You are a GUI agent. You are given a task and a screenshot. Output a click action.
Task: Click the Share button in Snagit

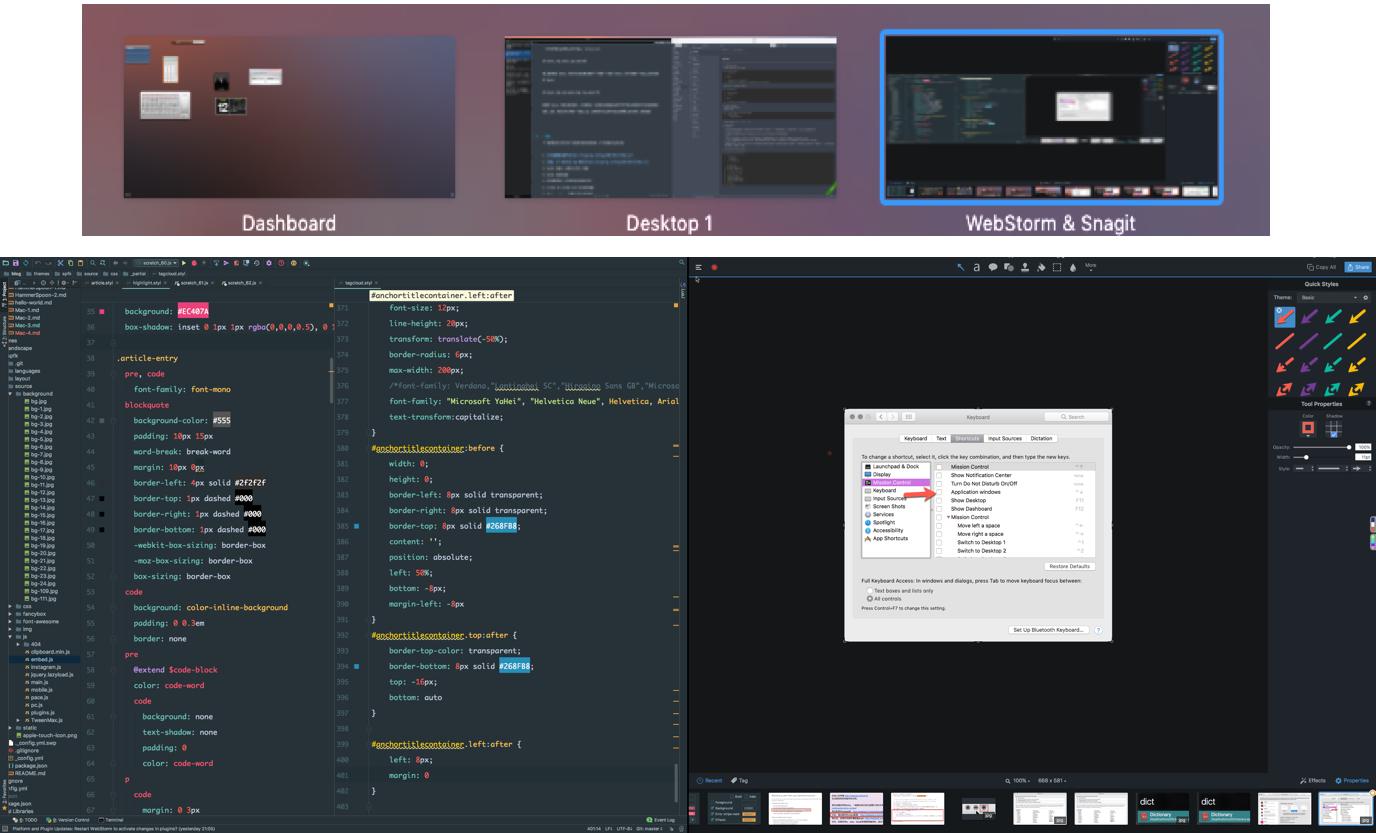click(x=1358, y=267)
